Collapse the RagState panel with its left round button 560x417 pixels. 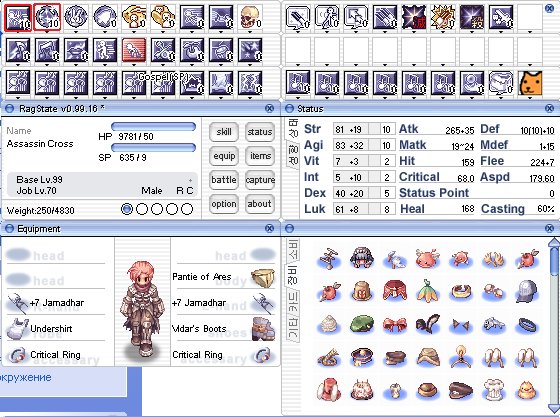(x=9, y=109)
